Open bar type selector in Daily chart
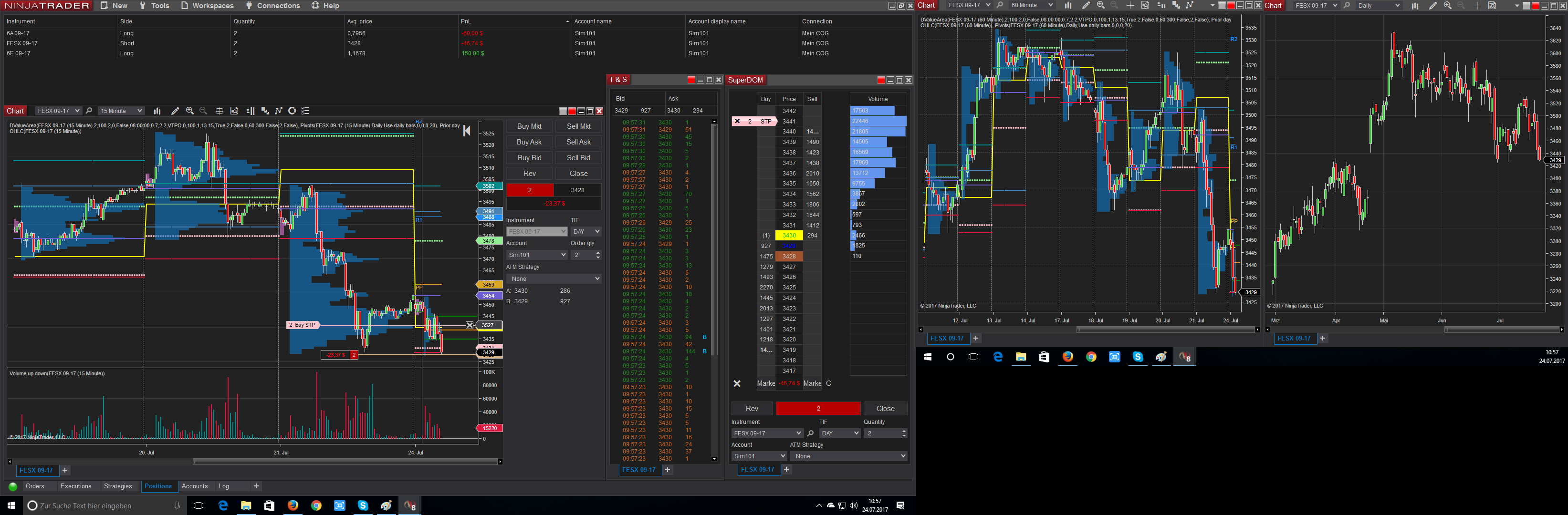The width and height of the screenshot is (1568, 515). click(1415, 5)
